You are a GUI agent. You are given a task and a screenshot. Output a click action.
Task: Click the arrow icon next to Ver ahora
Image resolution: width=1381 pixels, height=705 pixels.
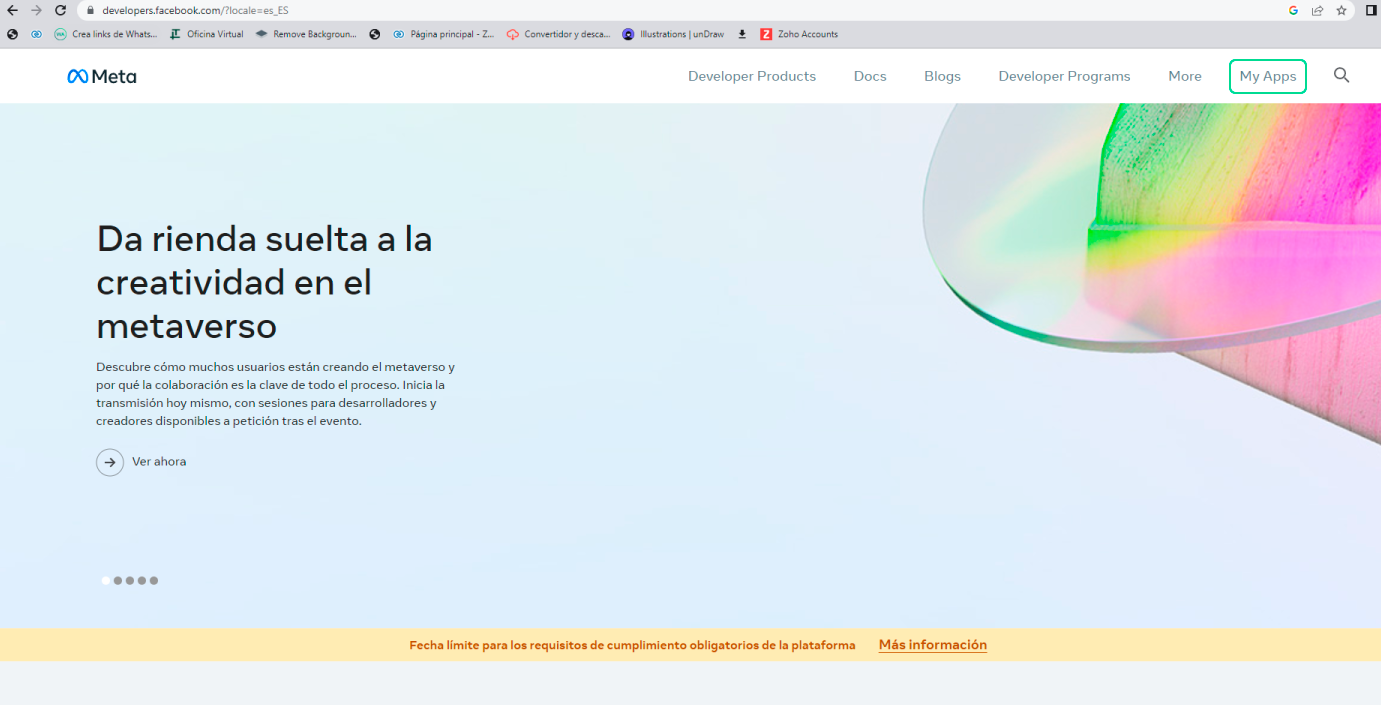110,462
